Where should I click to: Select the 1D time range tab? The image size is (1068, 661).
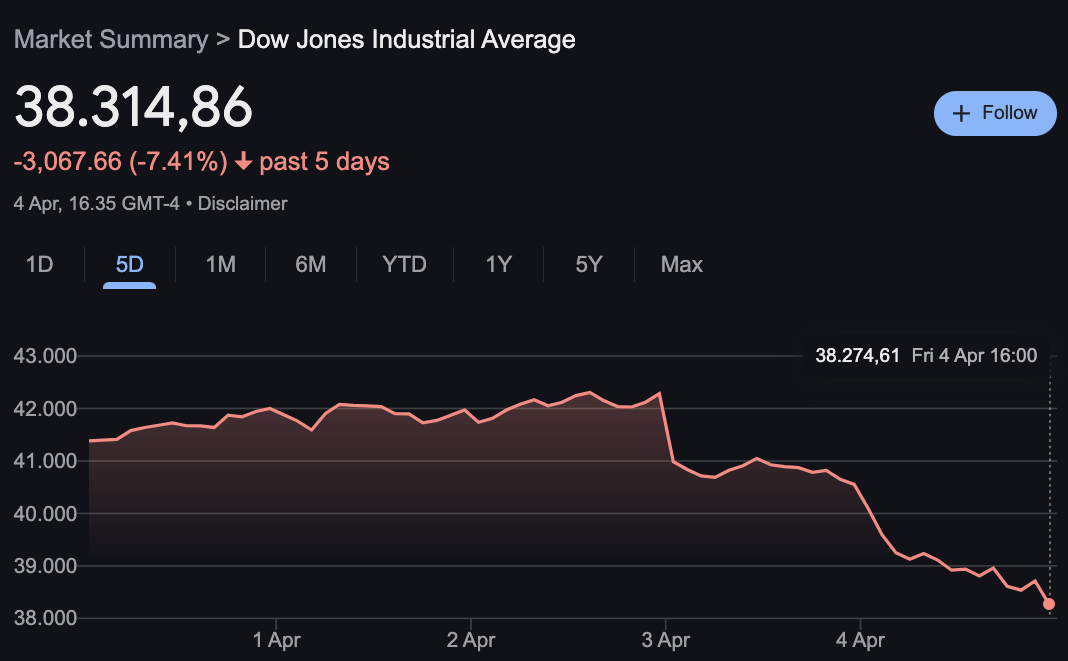point(38,264)
